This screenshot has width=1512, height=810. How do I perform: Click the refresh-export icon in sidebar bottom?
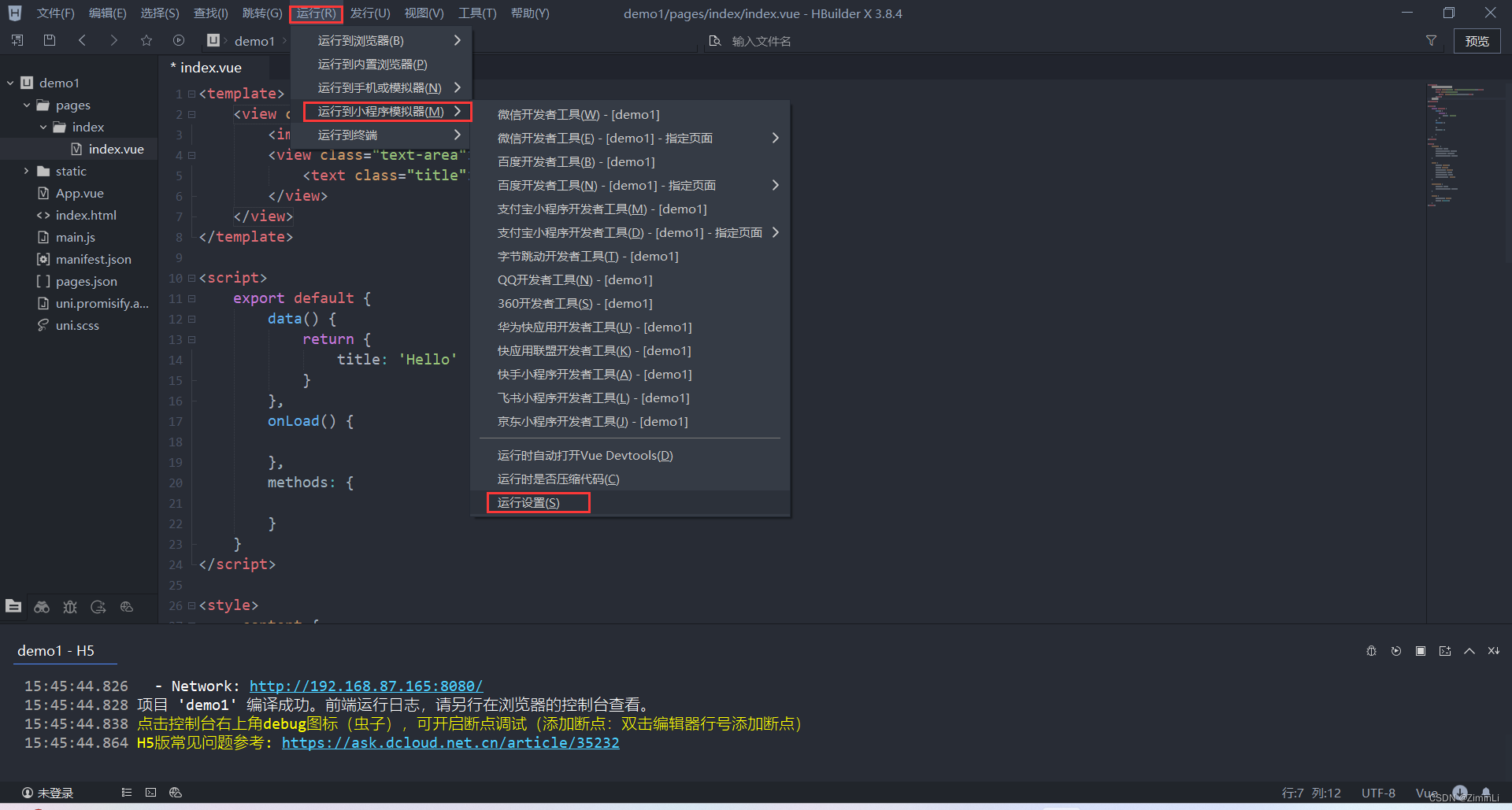[x=98, y=607]
